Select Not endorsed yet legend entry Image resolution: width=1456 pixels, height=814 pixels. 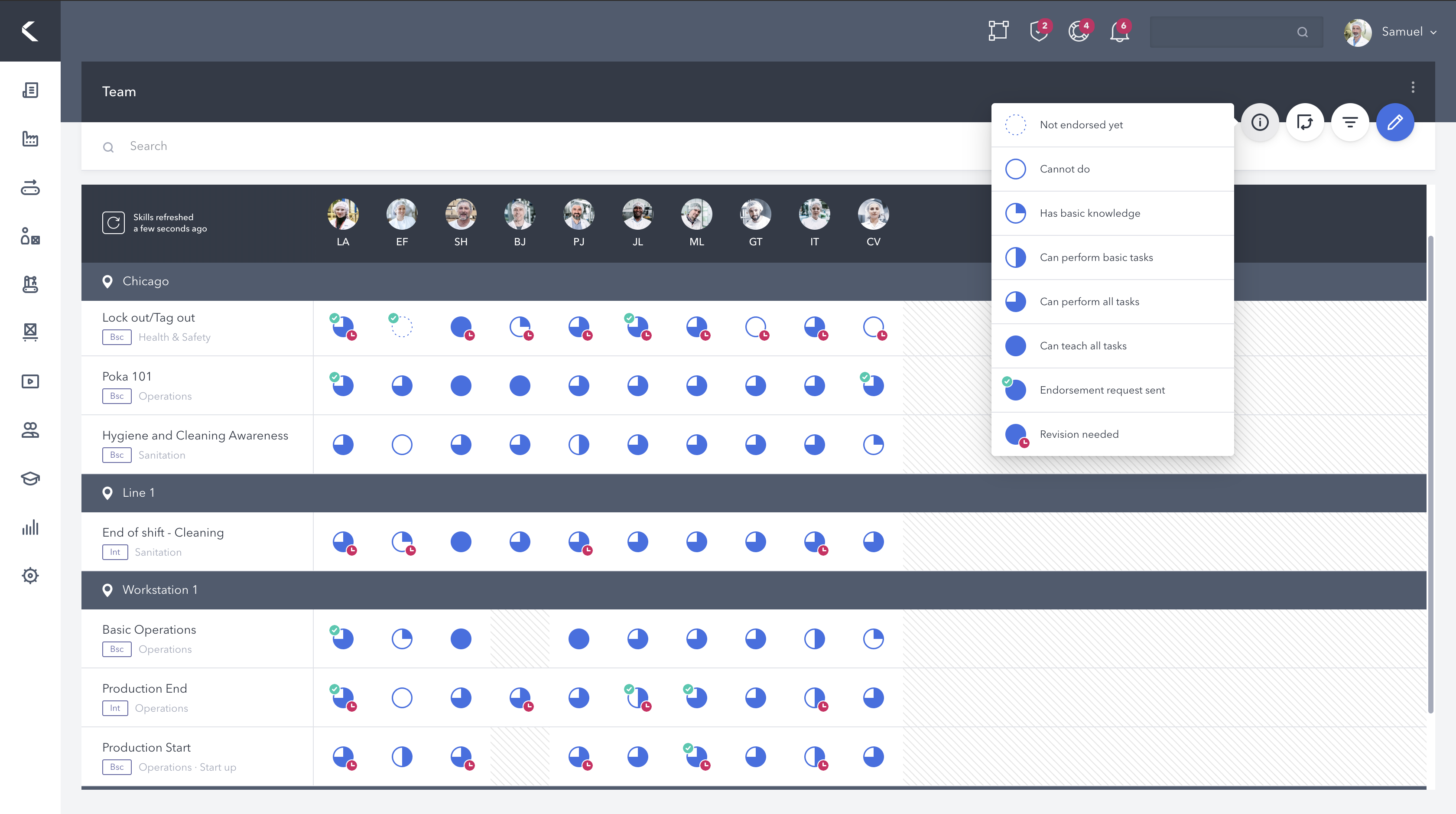tap(1112, 125)
